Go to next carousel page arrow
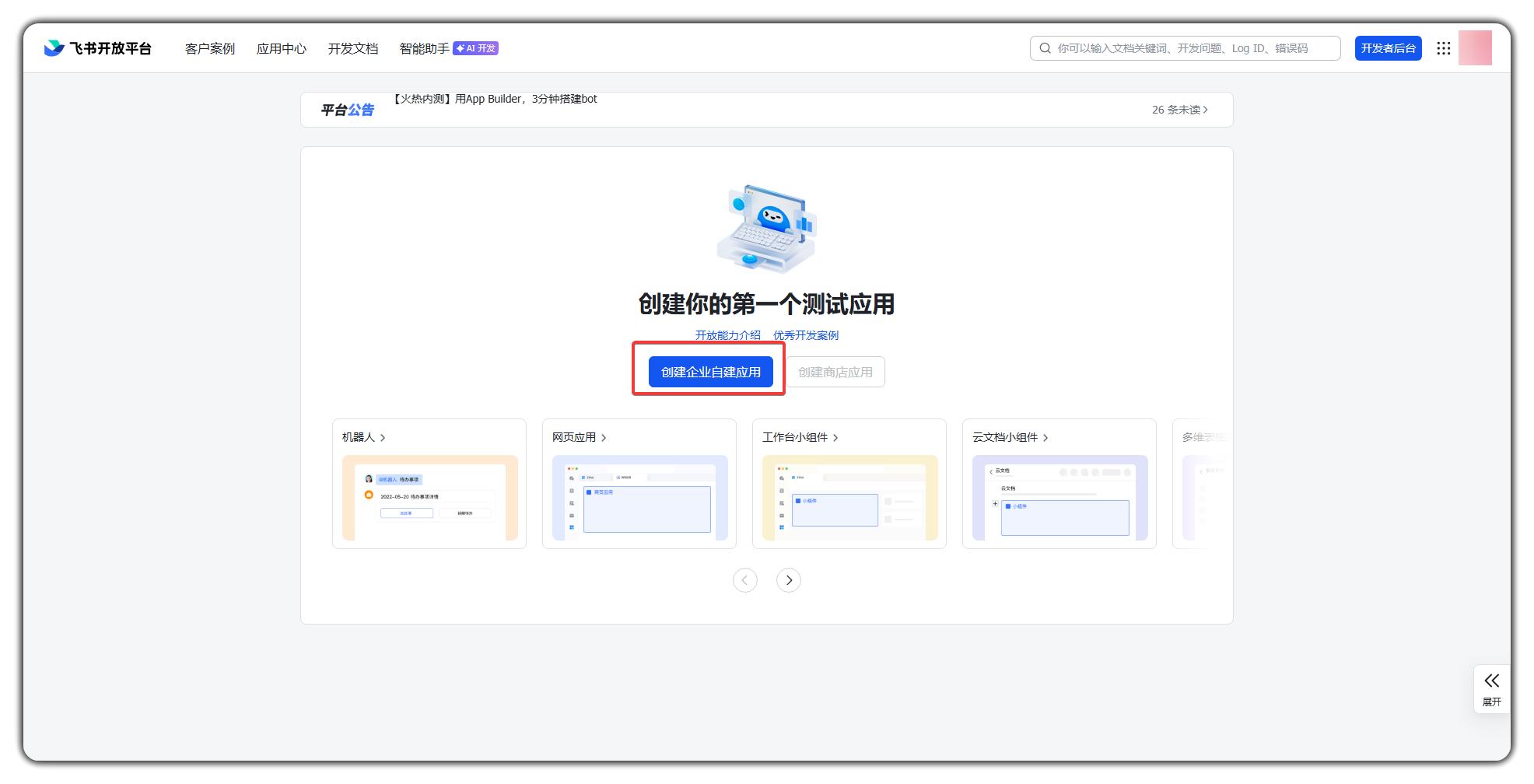The image size is (1534, 784). [788, 580]
